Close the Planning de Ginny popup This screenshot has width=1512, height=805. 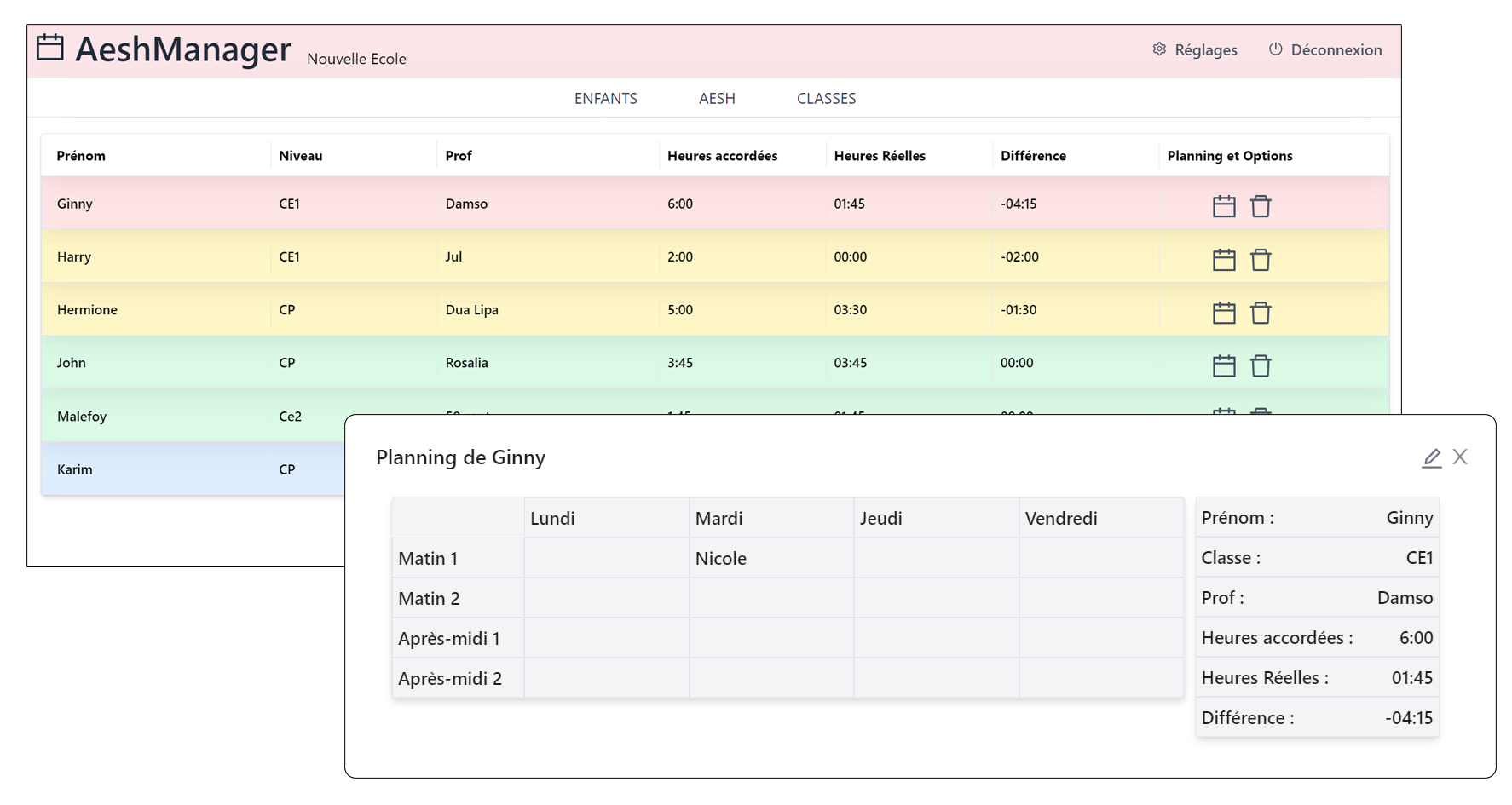pyautogui.click(x=1460, y=457)
